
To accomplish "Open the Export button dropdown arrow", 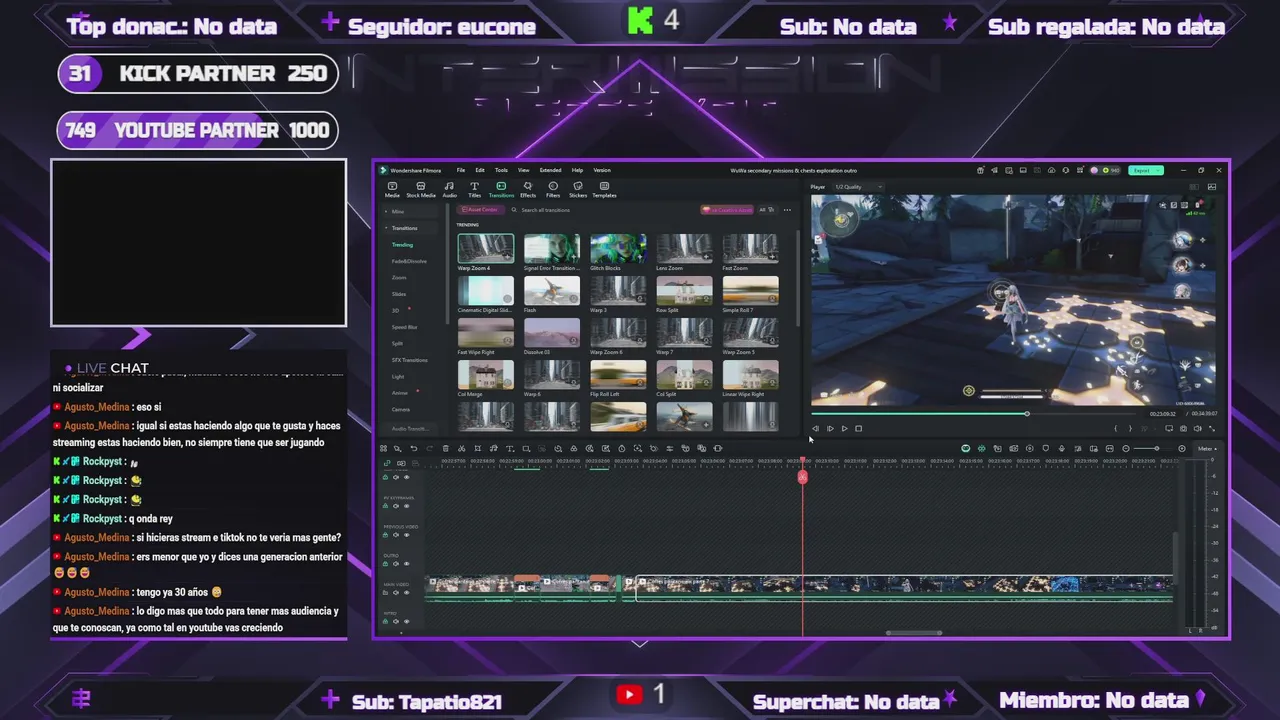I will point(1160,170).
